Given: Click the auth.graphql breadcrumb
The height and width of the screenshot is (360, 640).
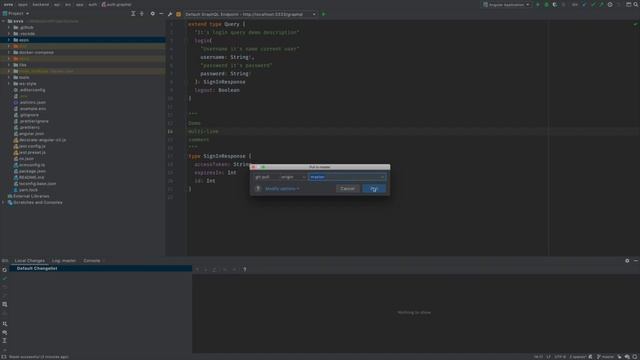Looking at the screenshot, I should point(116,4).
